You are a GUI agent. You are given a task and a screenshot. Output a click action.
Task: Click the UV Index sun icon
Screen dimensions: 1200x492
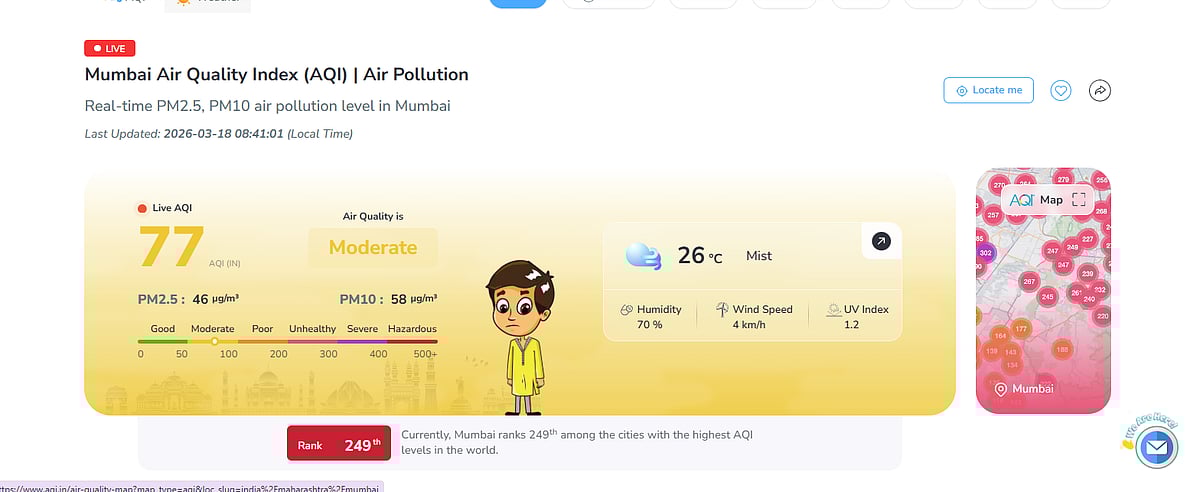834,310
